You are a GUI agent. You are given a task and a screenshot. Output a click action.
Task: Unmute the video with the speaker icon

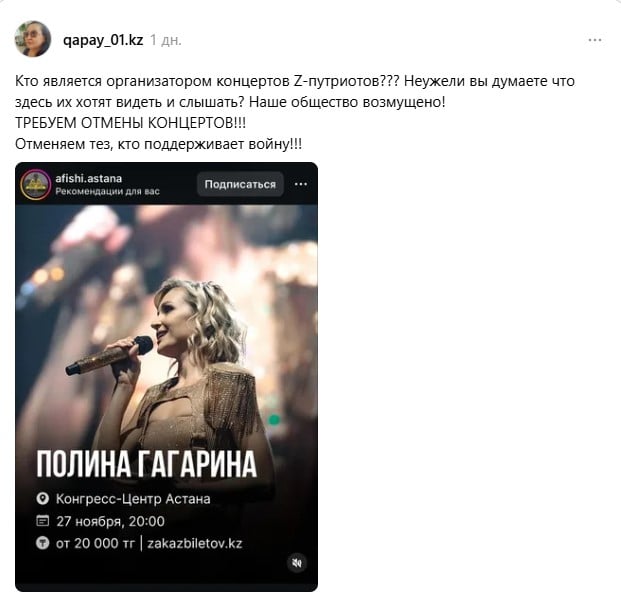coord(297,563)
